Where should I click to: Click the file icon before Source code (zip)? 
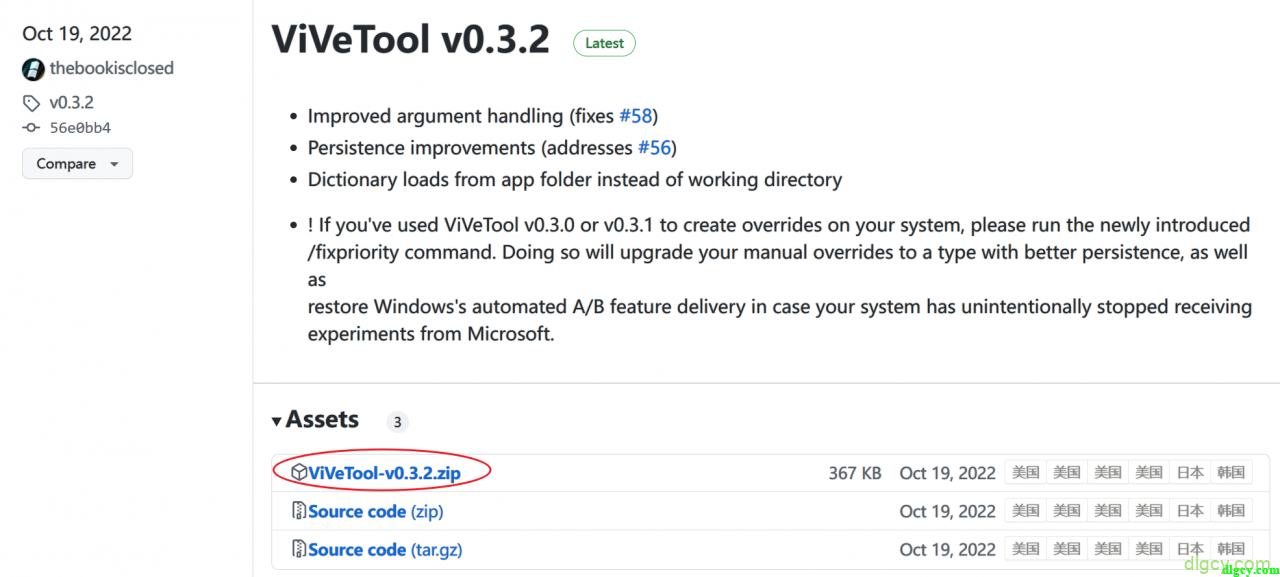tap(298, 511)
